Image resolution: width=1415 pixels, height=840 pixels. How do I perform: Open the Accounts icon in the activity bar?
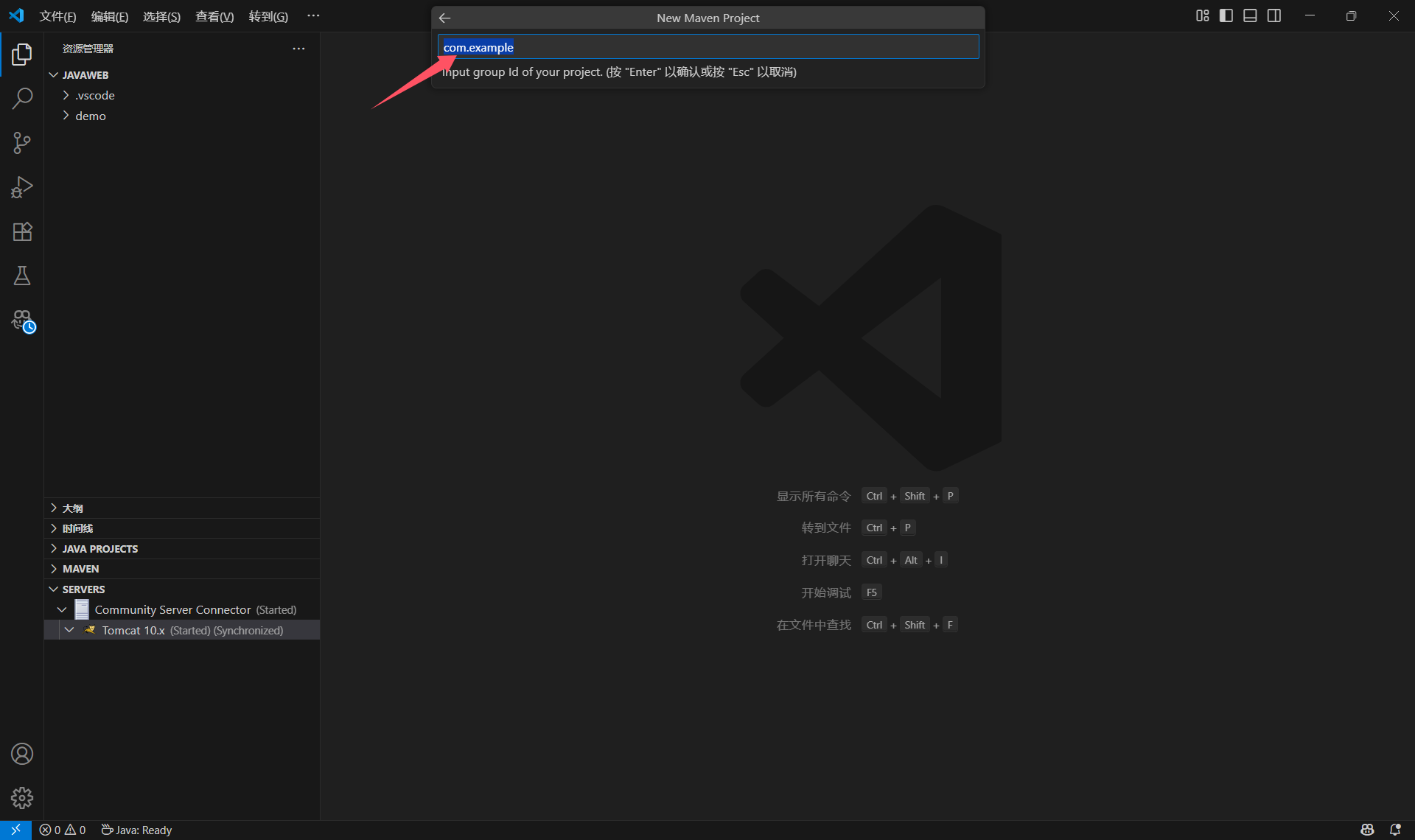click(22, 754)
